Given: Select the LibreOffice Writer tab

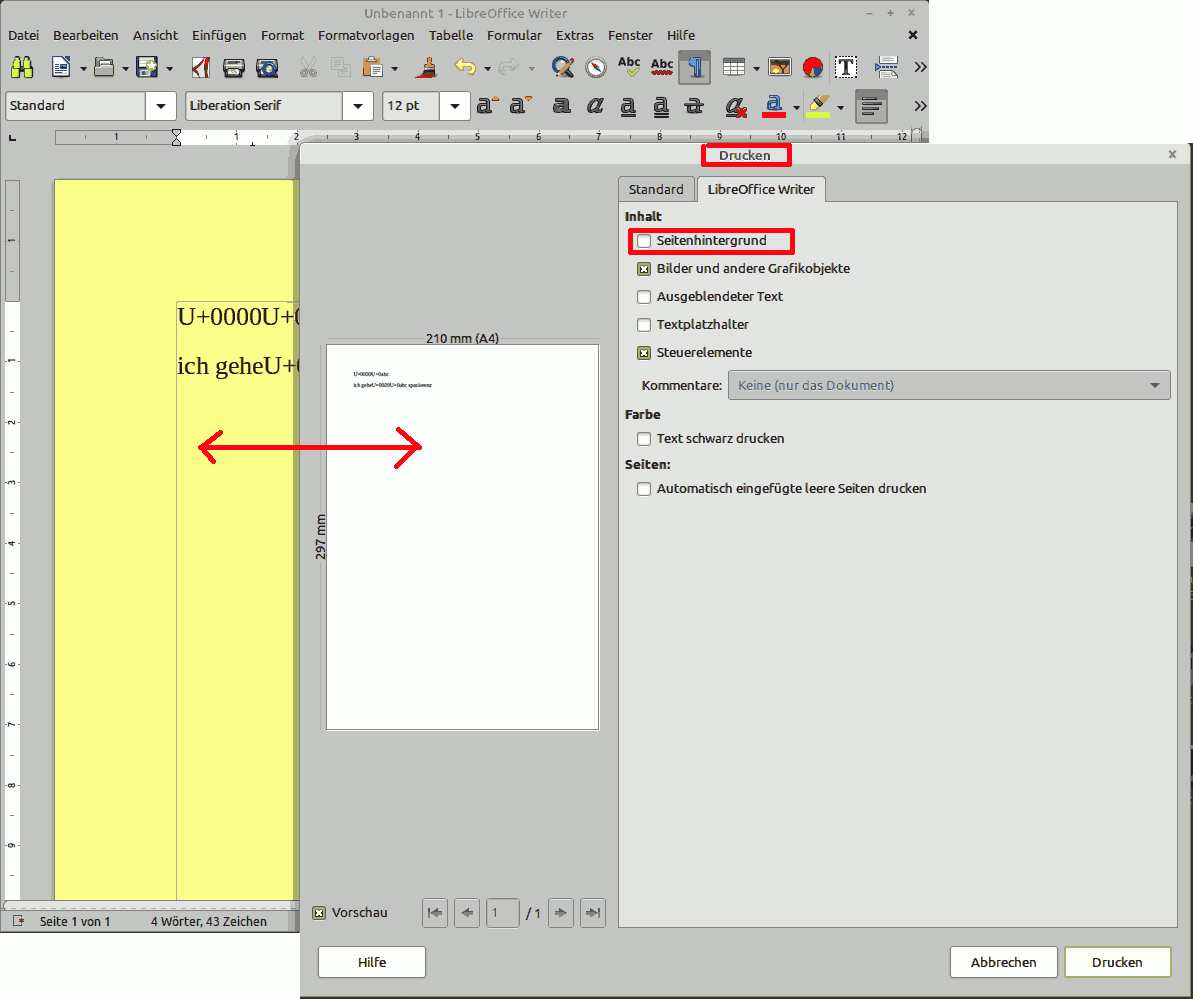Looking at the screenshot, I should (761, 189).
